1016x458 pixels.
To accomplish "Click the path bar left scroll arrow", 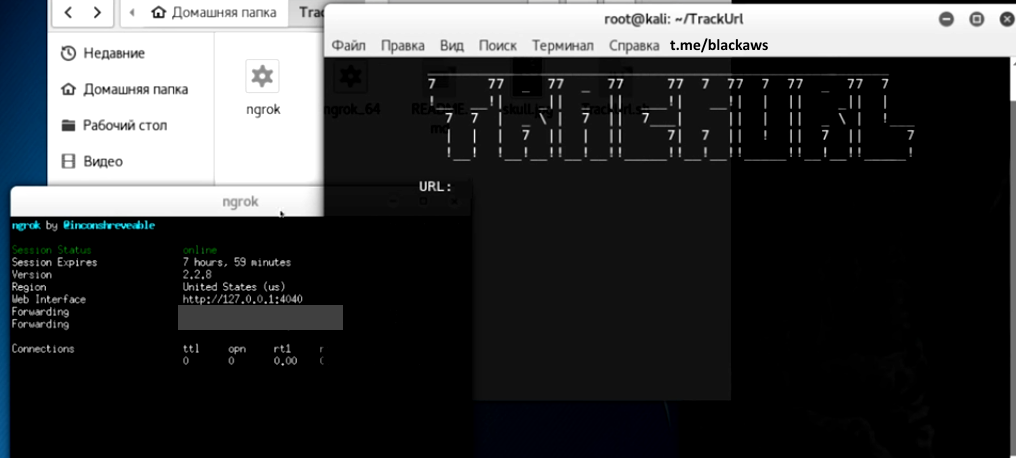I will point(133,13).
